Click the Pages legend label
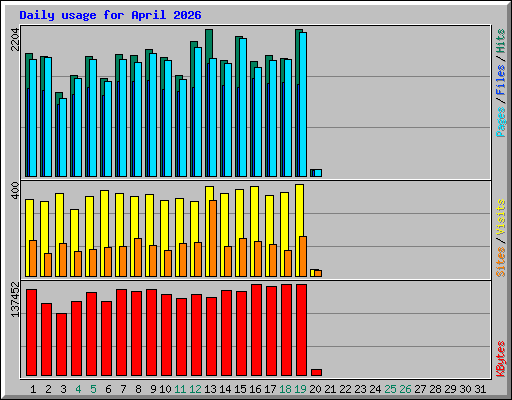512x400 pixels. point(501,122)
